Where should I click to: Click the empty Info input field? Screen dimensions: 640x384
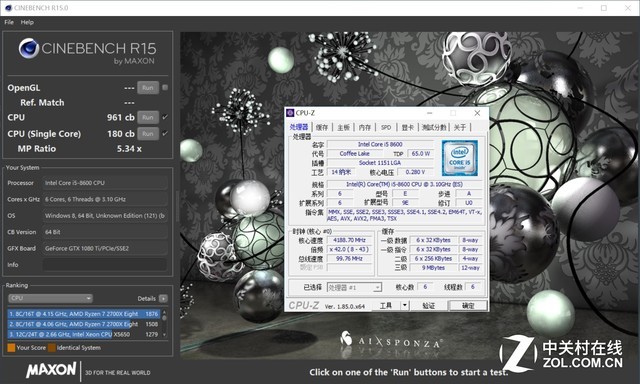(105, 265)
